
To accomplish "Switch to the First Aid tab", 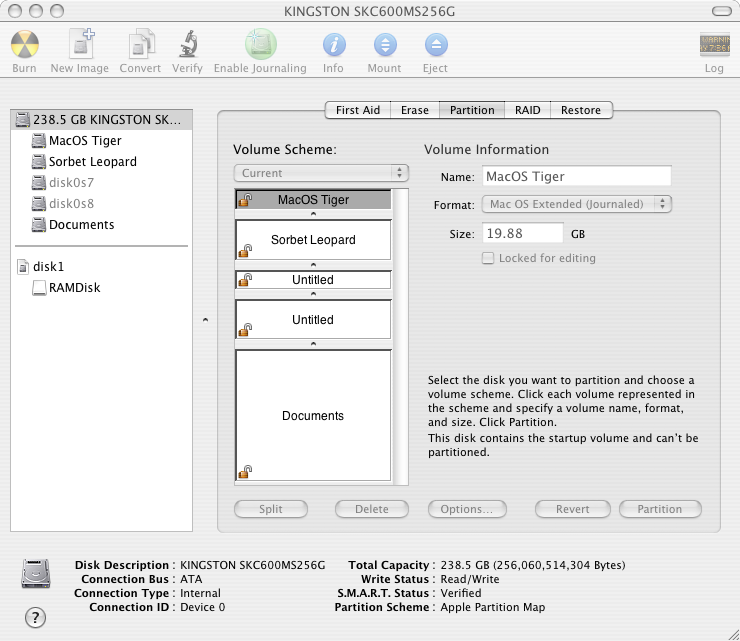I will [x=358, y=110].
